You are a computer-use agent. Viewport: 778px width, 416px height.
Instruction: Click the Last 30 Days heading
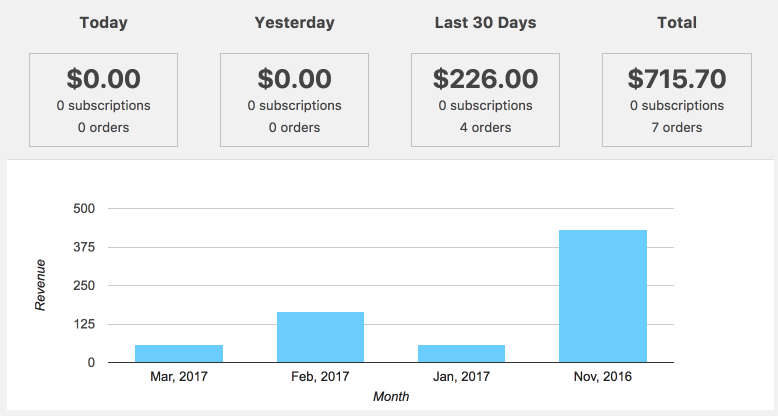pyautogui.click(x=485, y=23)
